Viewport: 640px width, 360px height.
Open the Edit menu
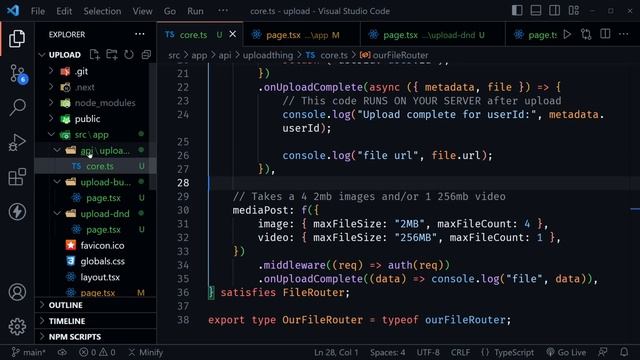point(64,11)
